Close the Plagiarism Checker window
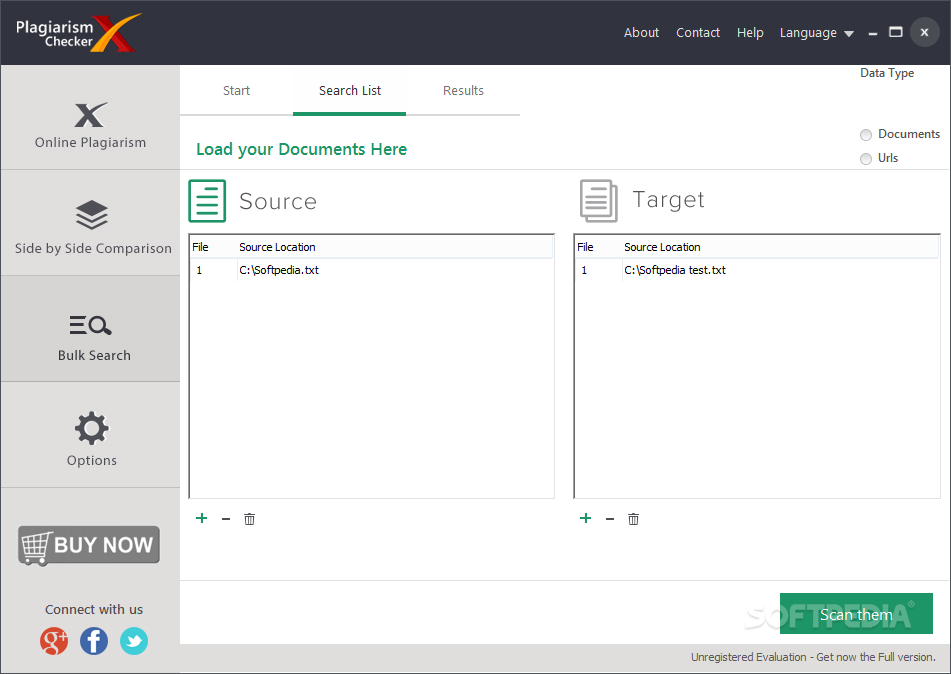Image resolution: width=951 pixels, height=674 pixels. click(924, 32)
